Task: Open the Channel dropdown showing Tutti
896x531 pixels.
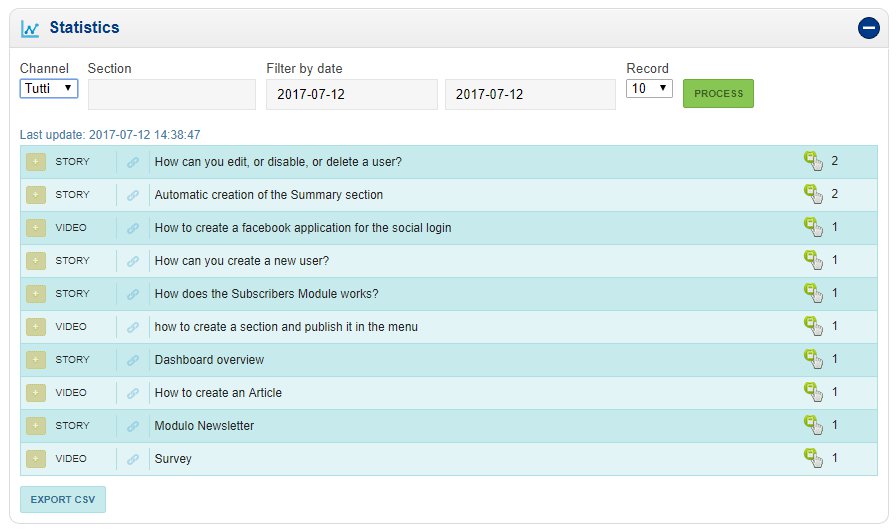Action: [x=49, y=88]
